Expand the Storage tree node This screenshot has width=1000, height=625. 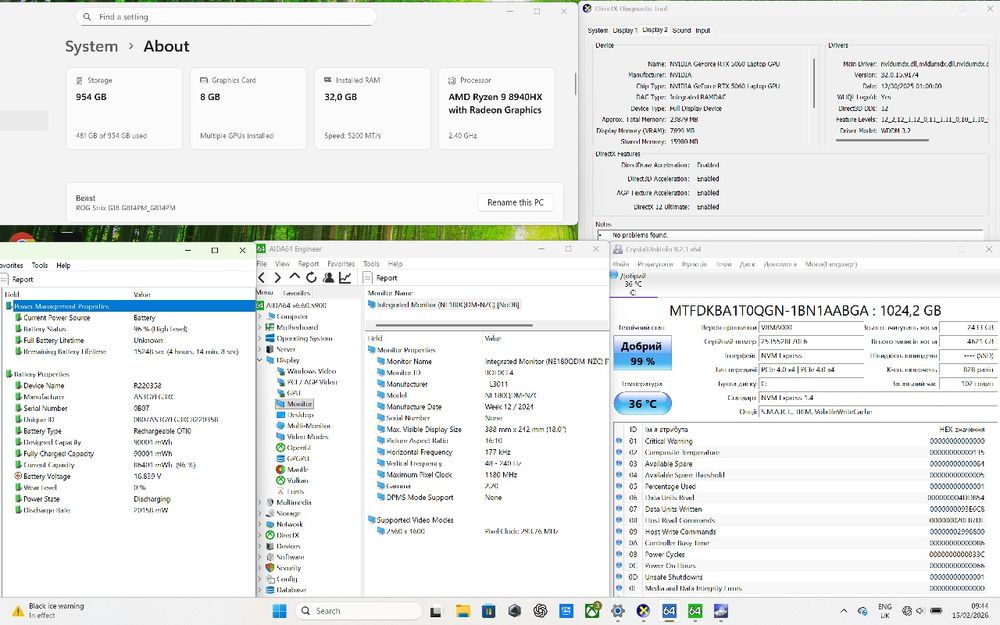(261, 513)
